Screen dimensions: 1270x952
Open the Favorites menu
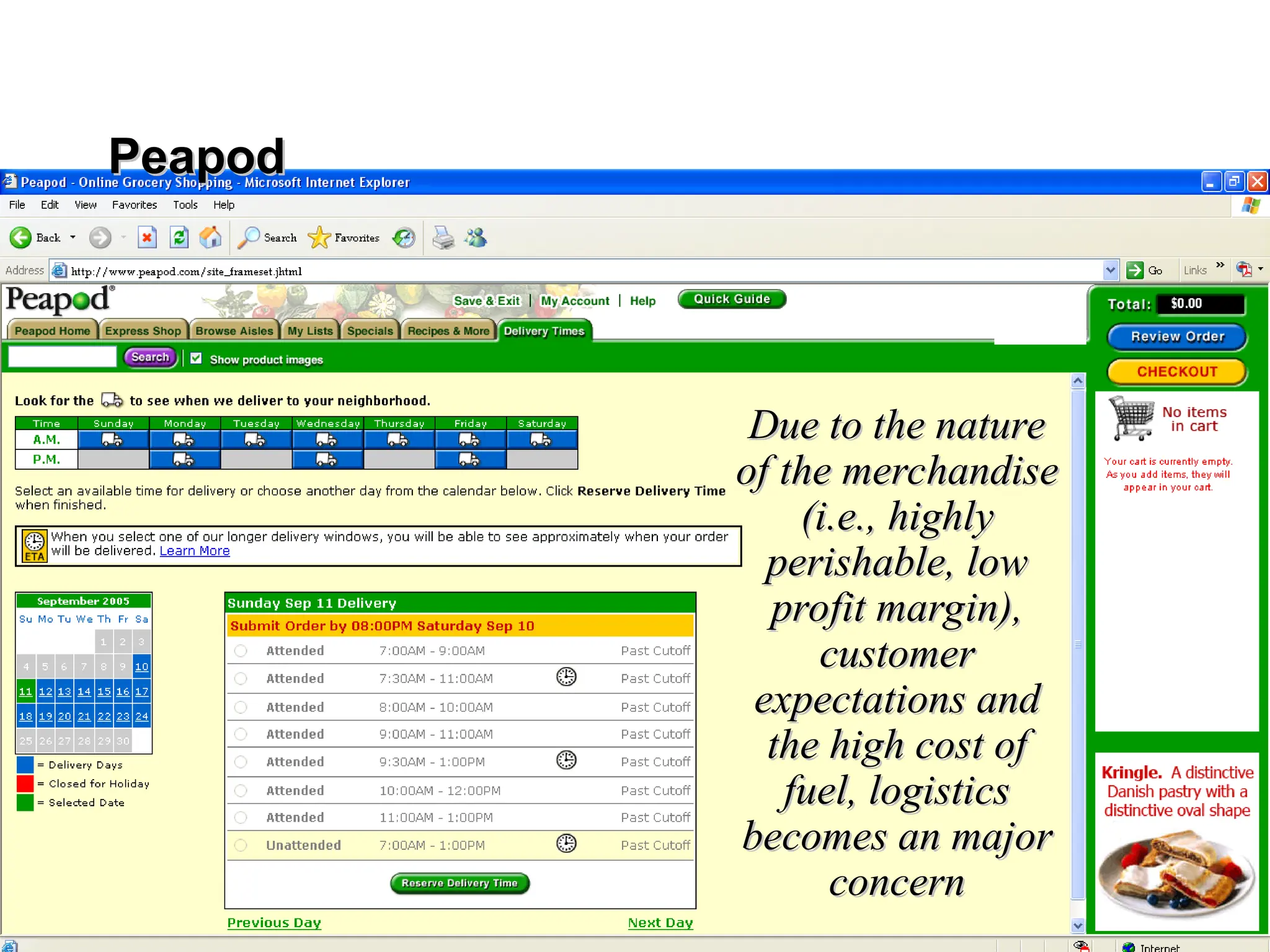pos(134,205)
